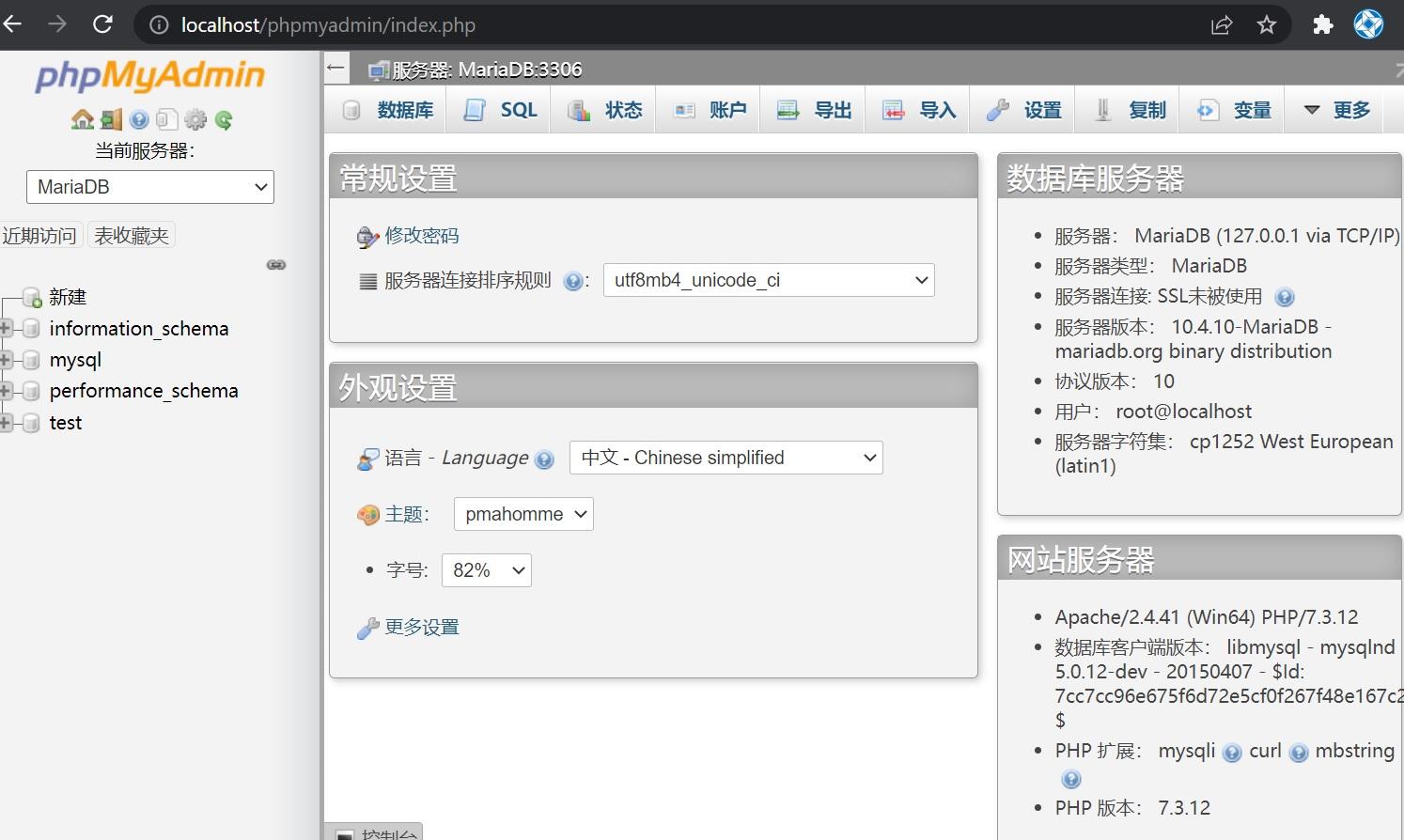Open navigation panel settings gear icon
Screen dimensions: 1404x840
point(195,119)
